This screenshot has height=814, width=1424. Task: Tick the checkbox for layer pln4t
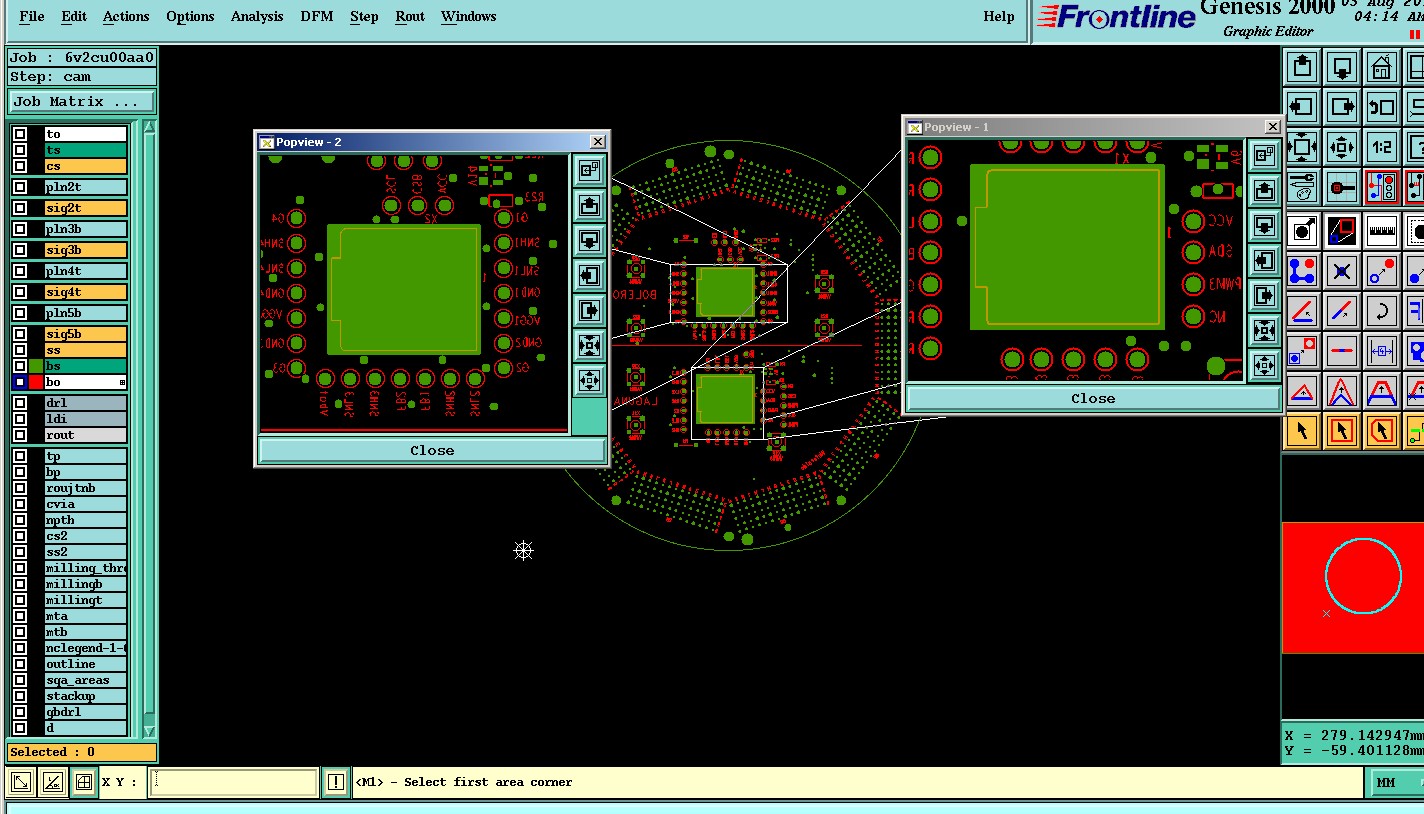[x=20, y=271]
